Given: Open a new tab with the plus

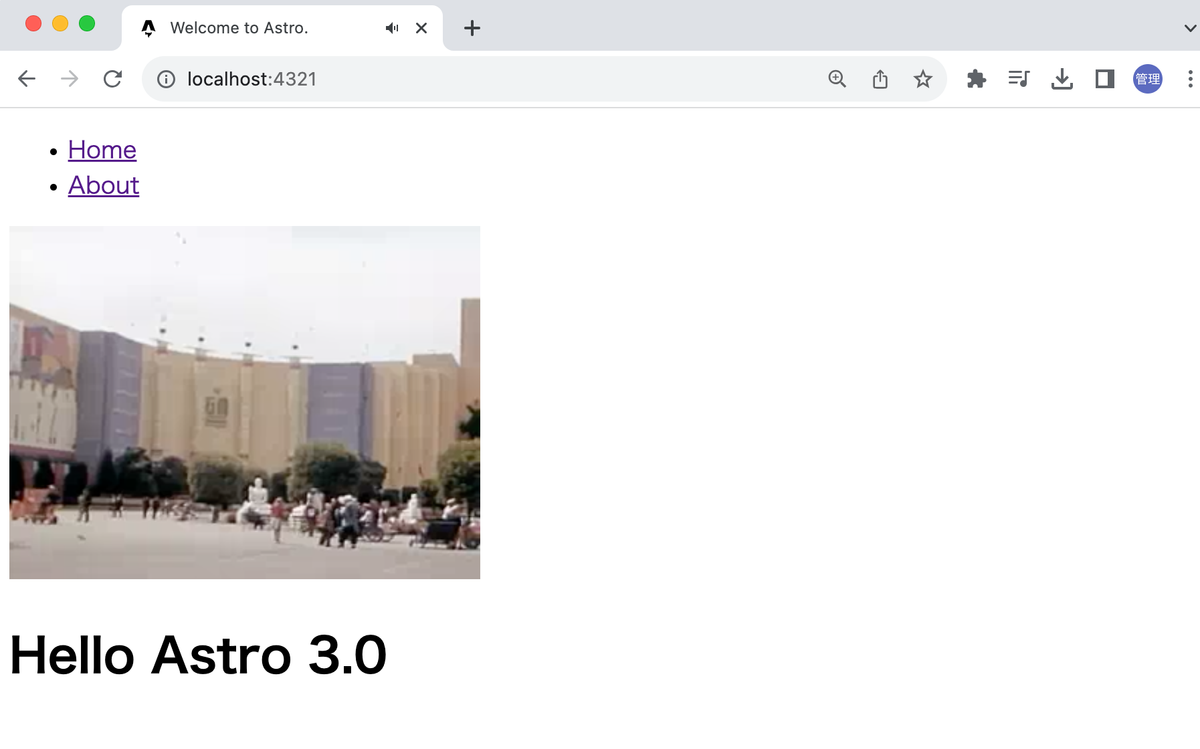Looking at the screenshot, I should click(471, 27).
